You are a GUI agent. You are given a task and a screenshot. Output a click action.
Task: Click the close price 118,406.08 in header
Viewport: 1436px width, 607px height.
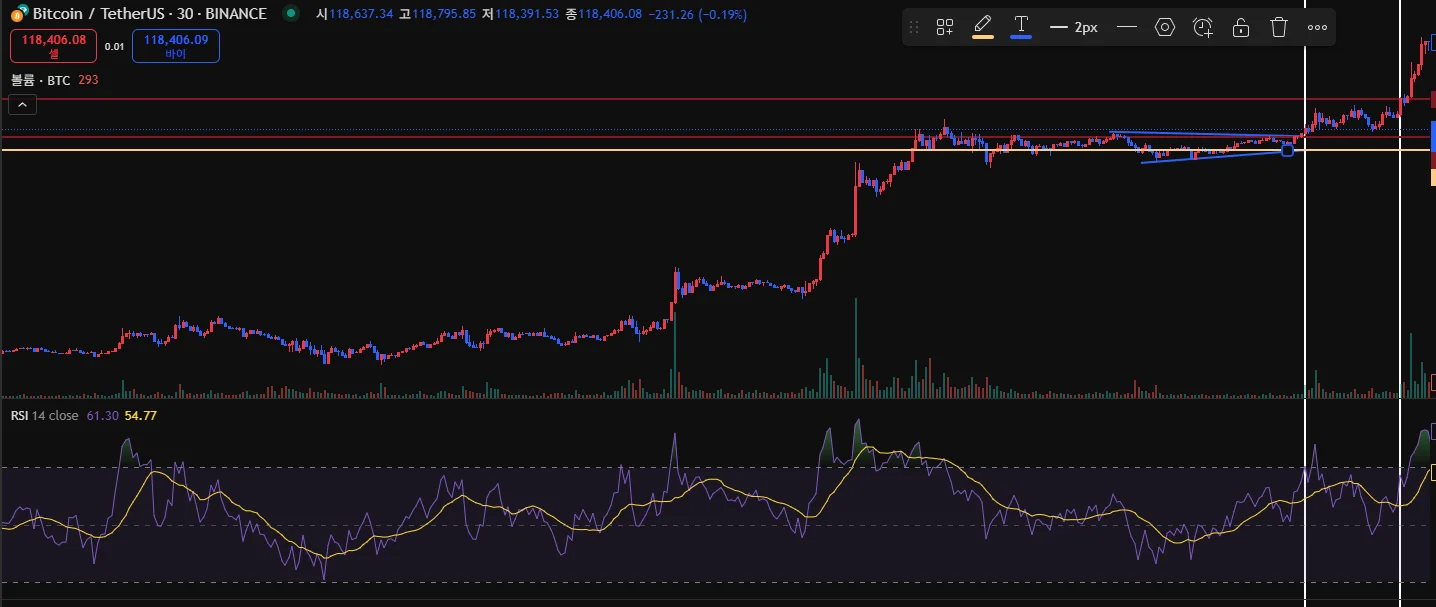(610, 15)
